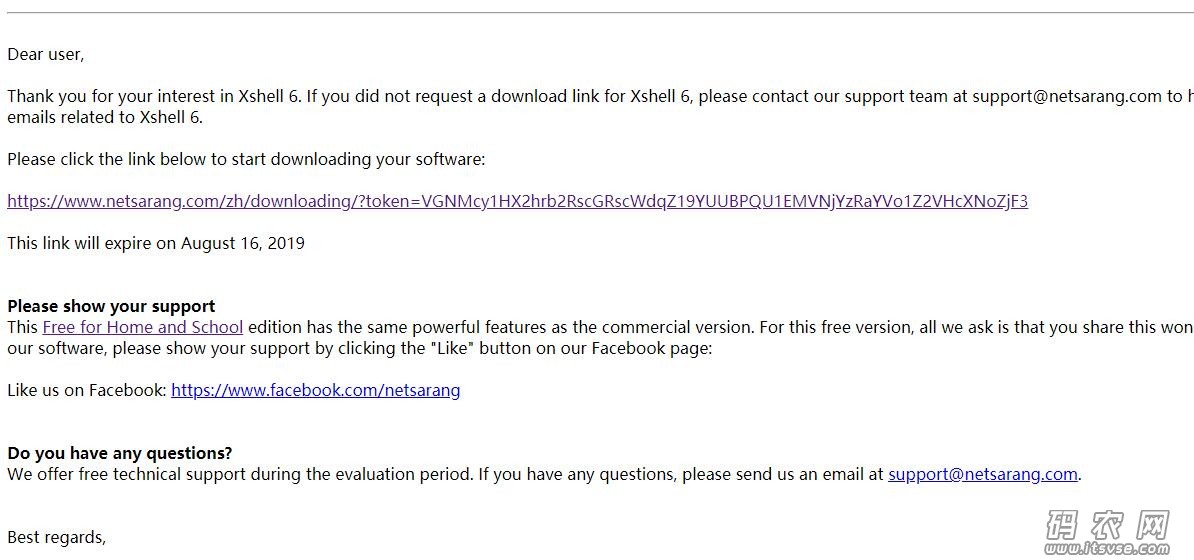
Task: Click the www.itsvse.com watermark text
Action: (x=1107, y=549)
